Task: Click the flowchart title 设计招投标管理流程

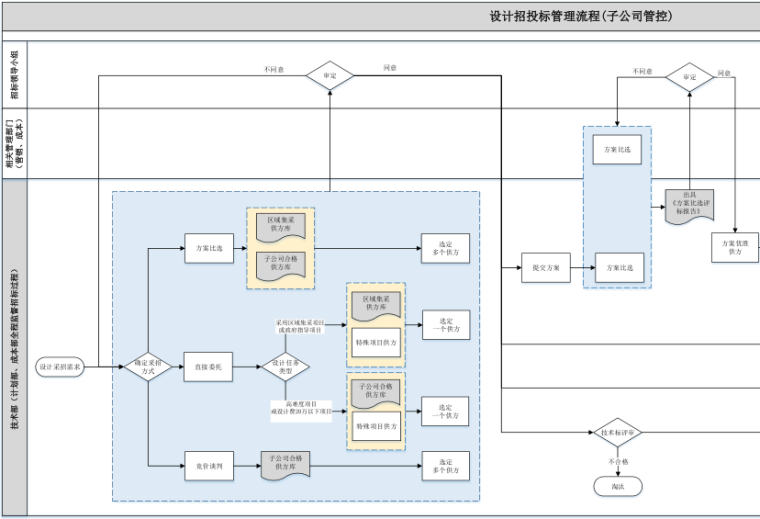Action: pyautogui.click(x=580, y=16)
